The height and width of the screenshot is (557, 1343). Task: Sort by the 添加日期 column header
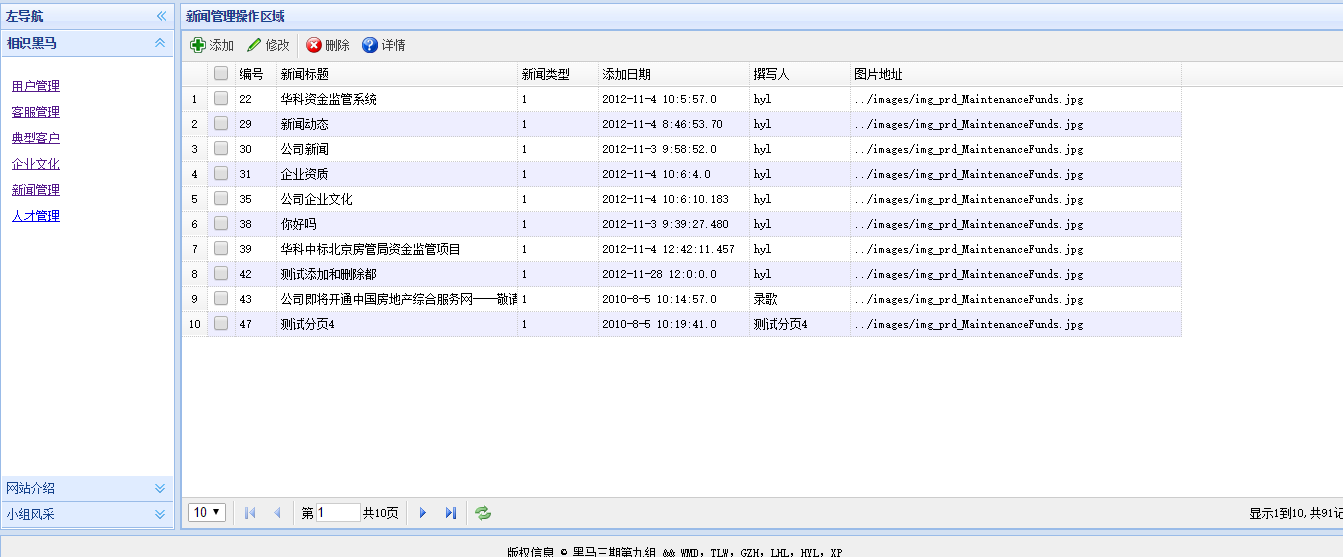pyautogui.click(x=626, y=74)
